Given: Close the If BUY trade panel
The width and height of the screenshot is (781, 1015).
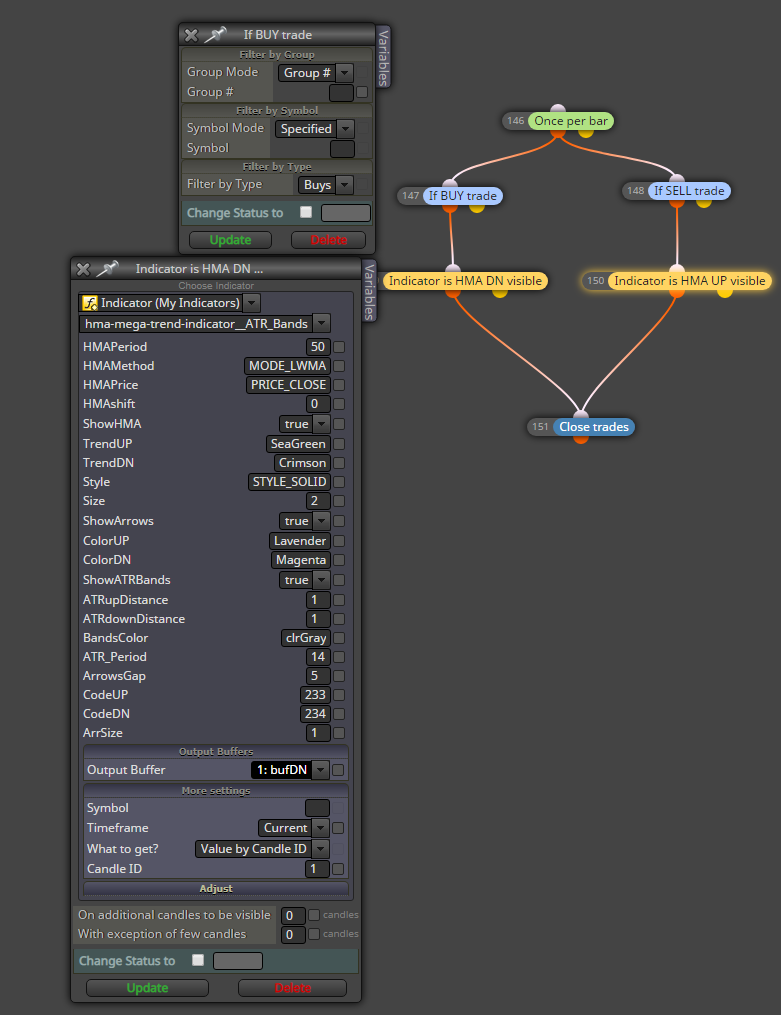Looking at the screenshot, I should [191, 35].
